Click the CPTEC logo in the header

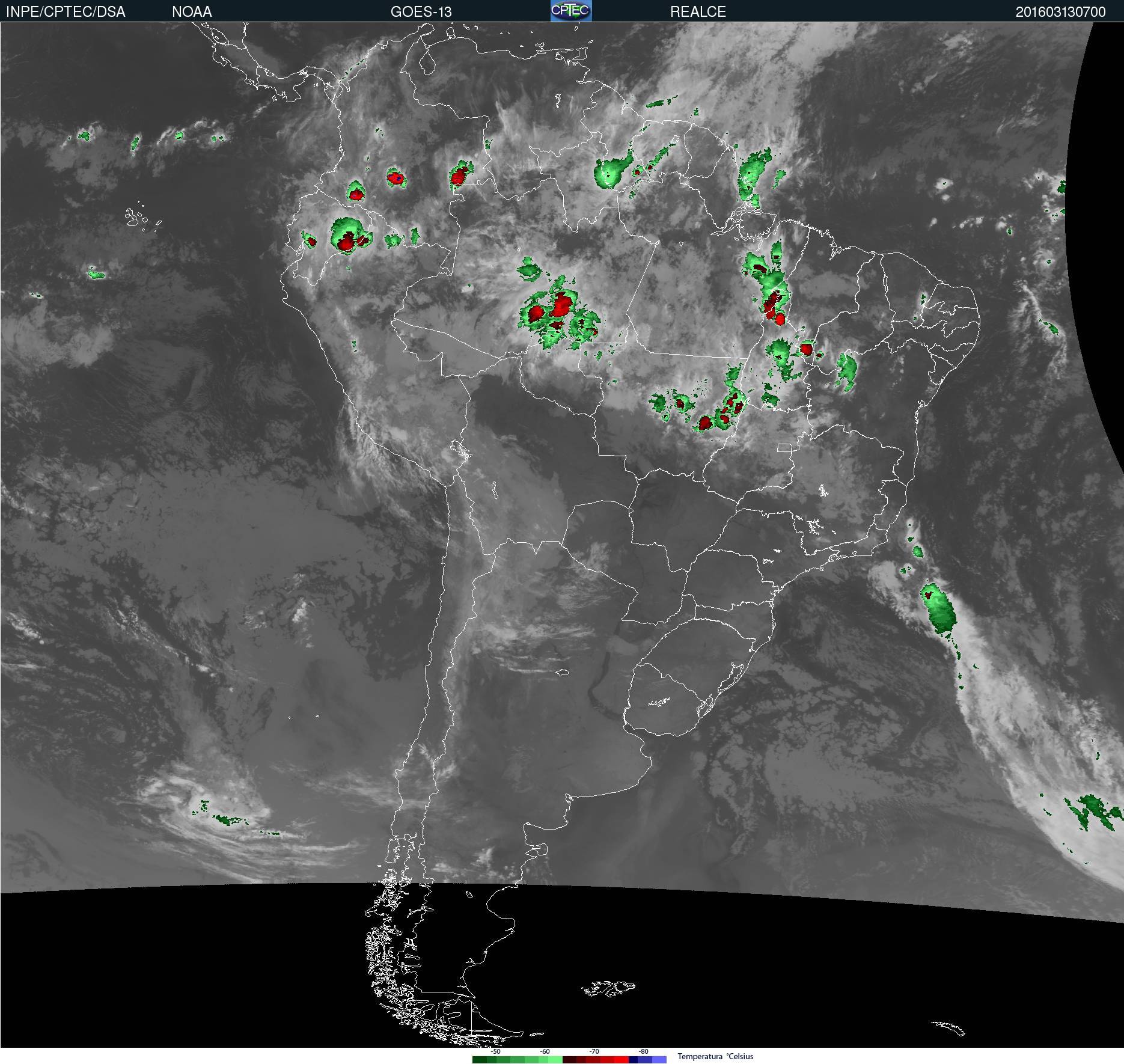(571, 11)
